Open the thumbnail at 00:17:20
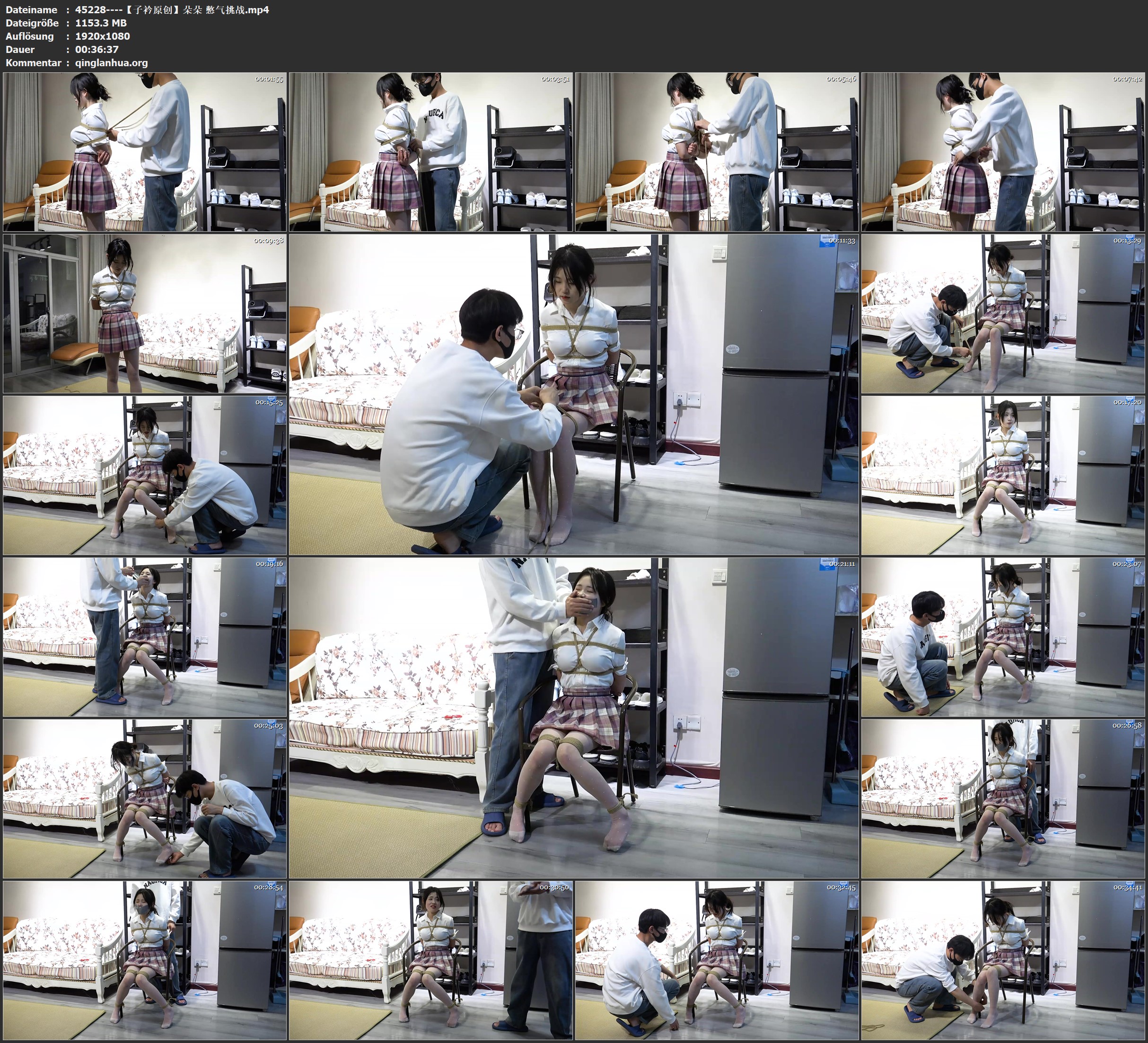This screenshot has height=1043, width=1148. pyautogui.click(x=1002, y=475)
